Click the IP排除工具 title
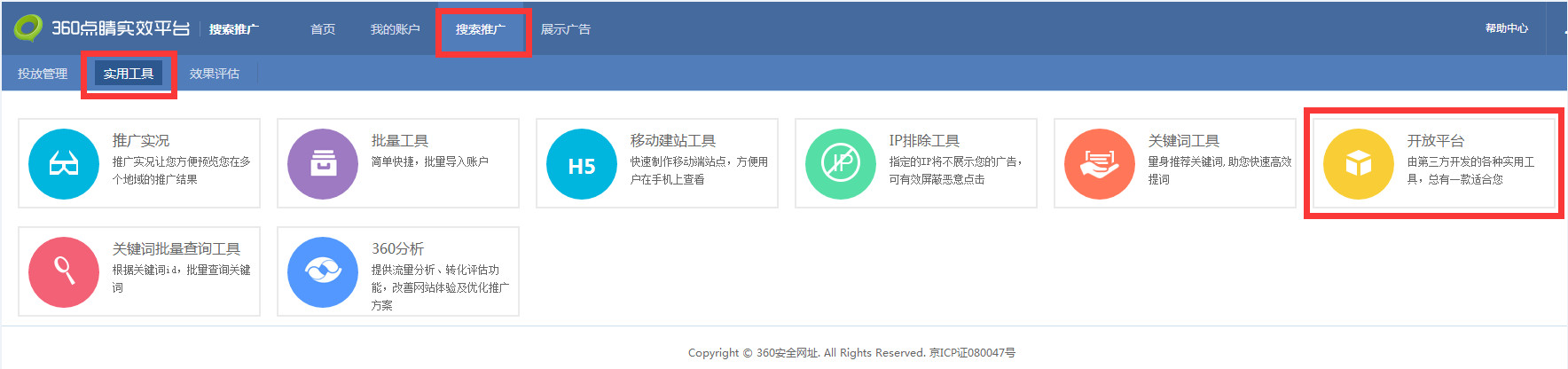 click(924, 141)
